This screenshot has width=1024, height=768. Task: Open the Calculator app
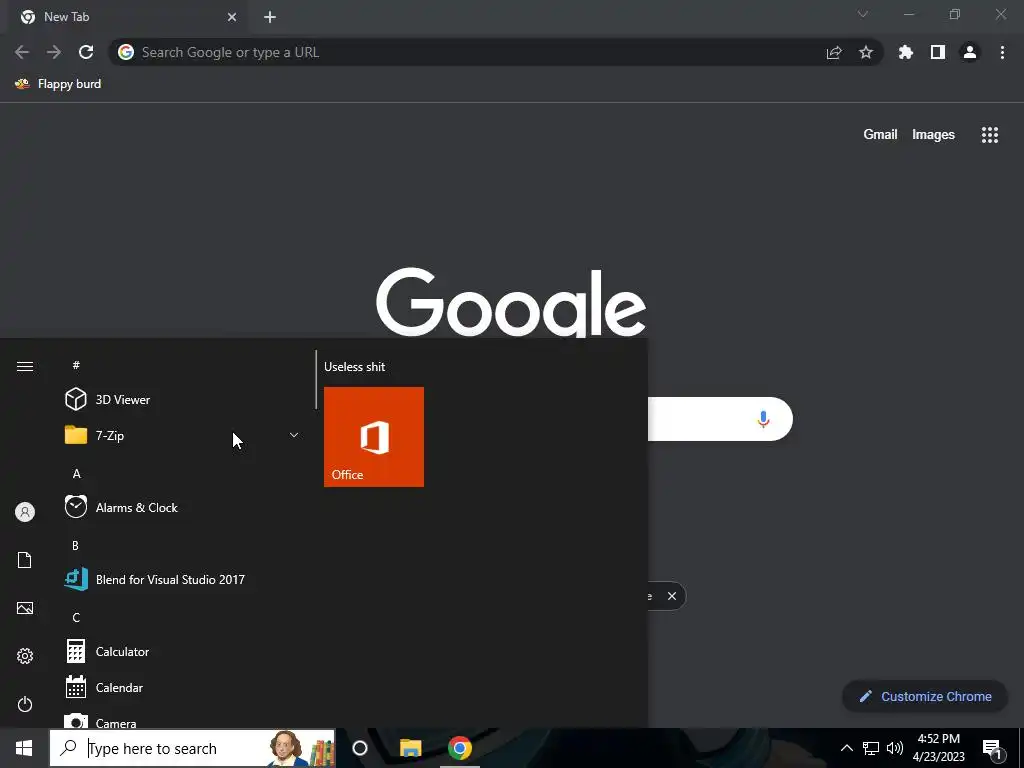click(185, 652)
